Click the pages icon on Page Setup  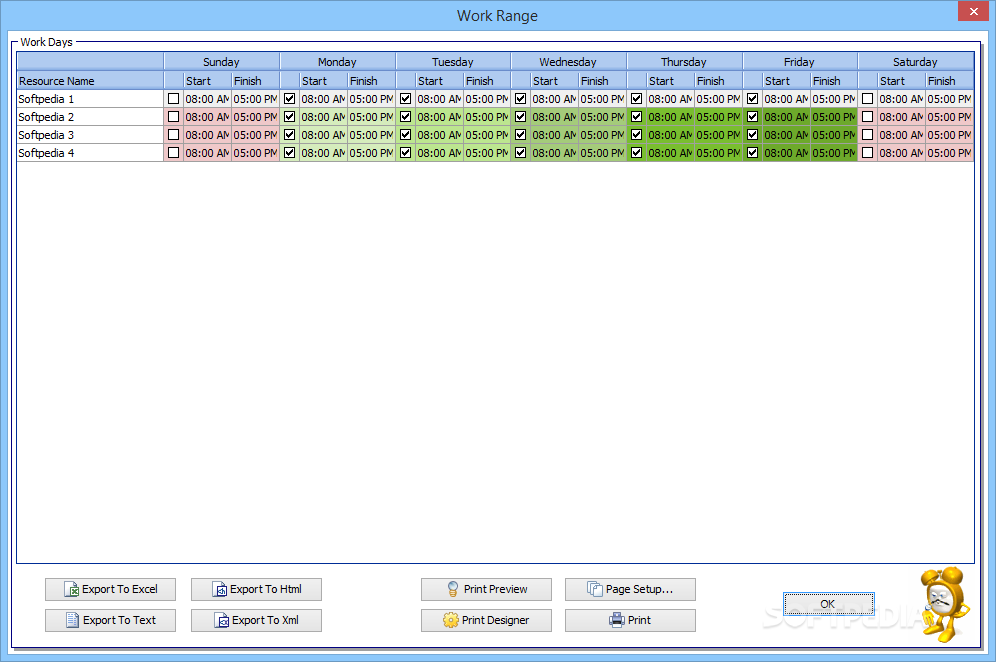(x=595, y=590)
